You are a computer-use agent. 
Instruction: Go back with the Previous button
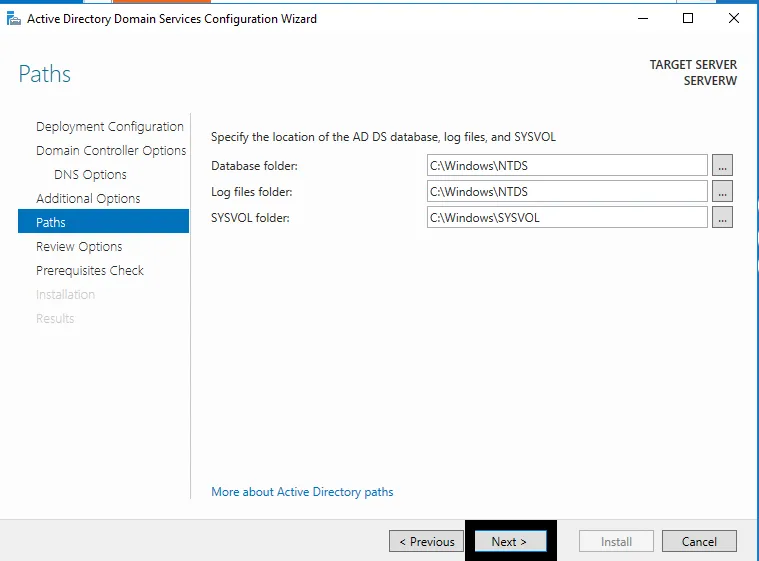(x=426, y=541)
